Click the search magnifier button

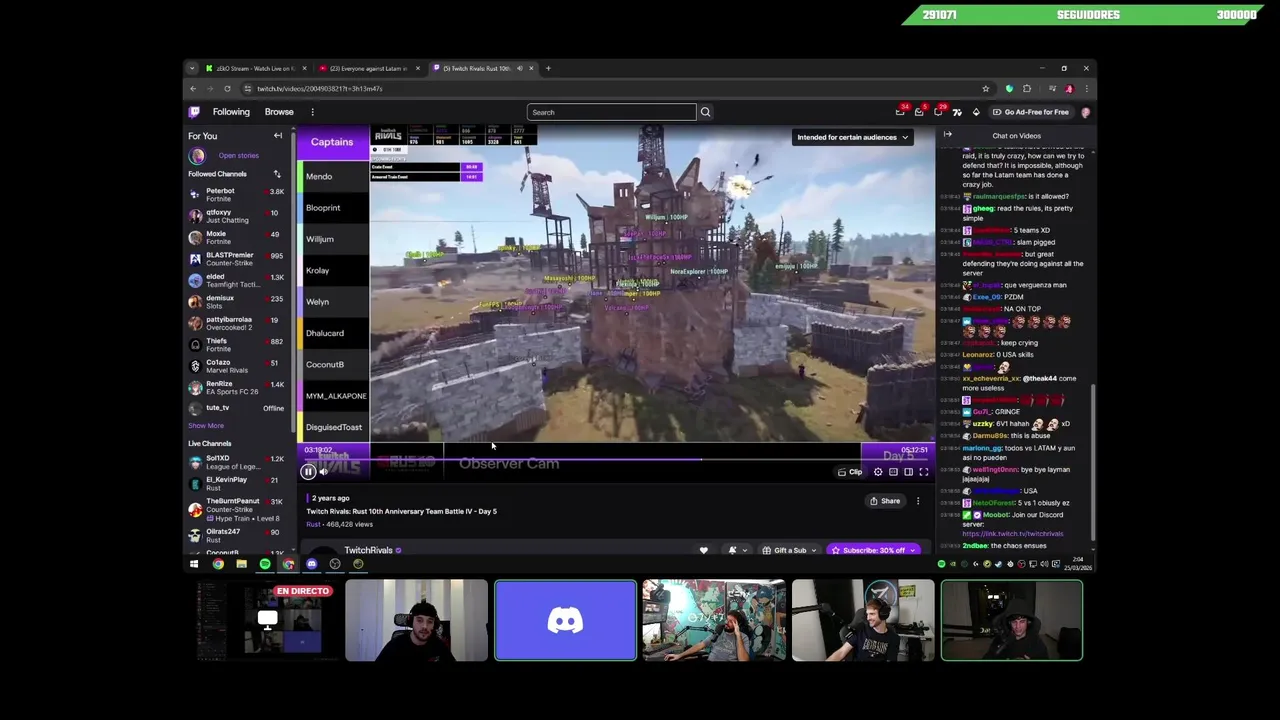705,112
